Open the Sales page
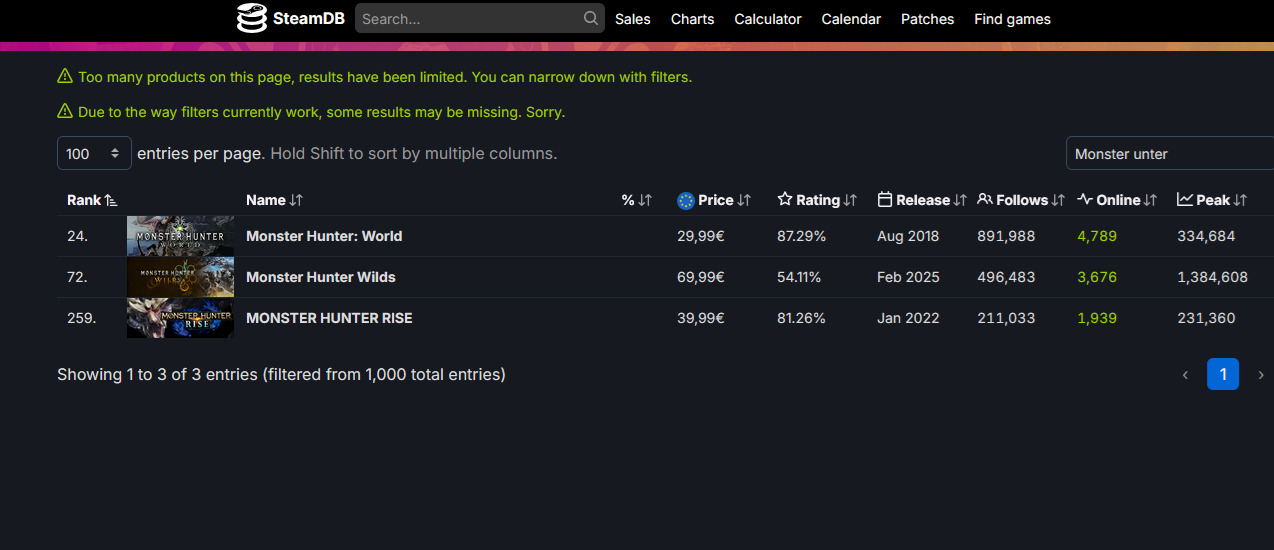This screenshot has height=550, width=1274. (633, 19)
